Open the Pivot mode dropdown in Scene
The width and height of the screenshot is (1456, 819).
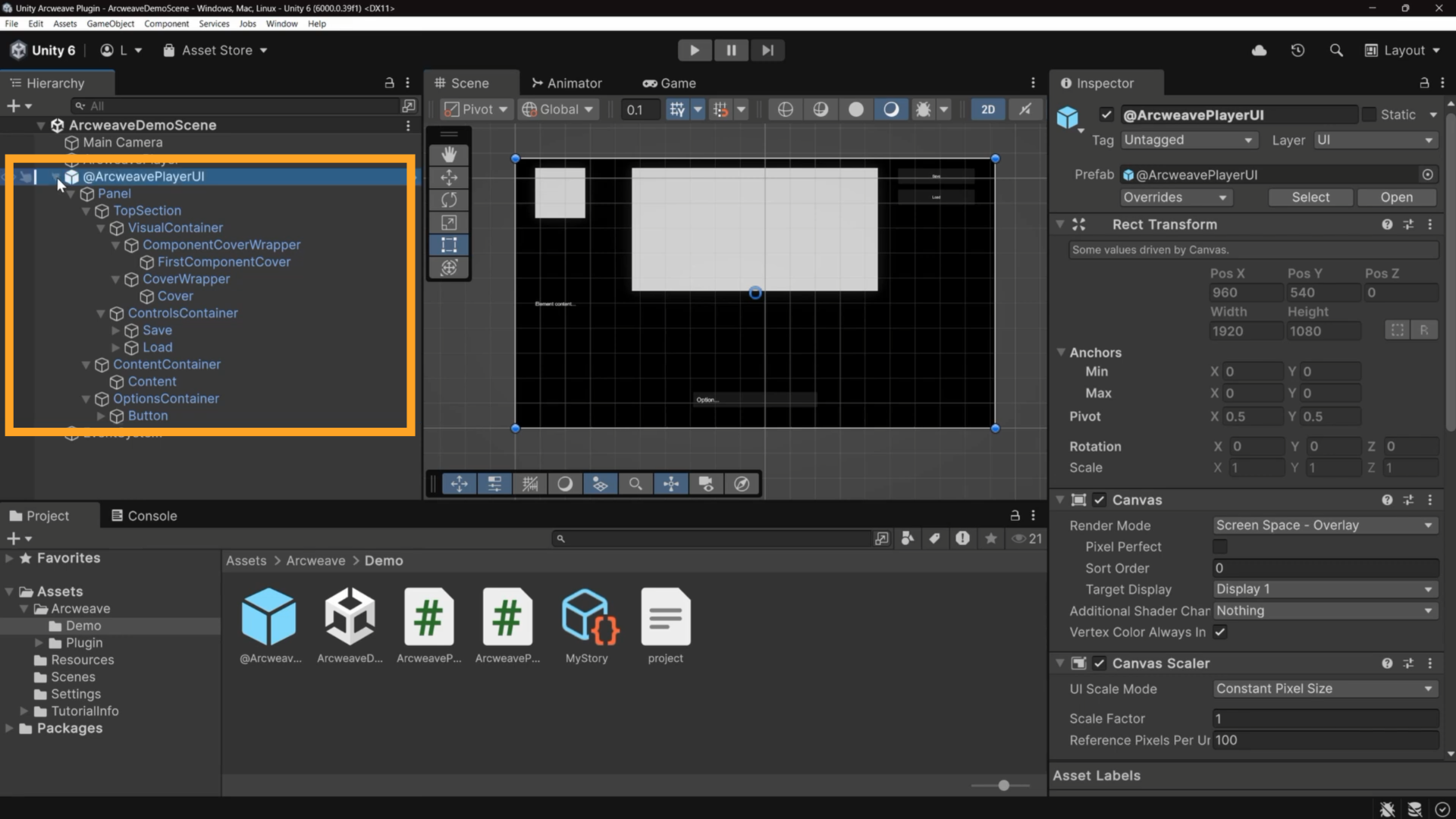[475, 109]
